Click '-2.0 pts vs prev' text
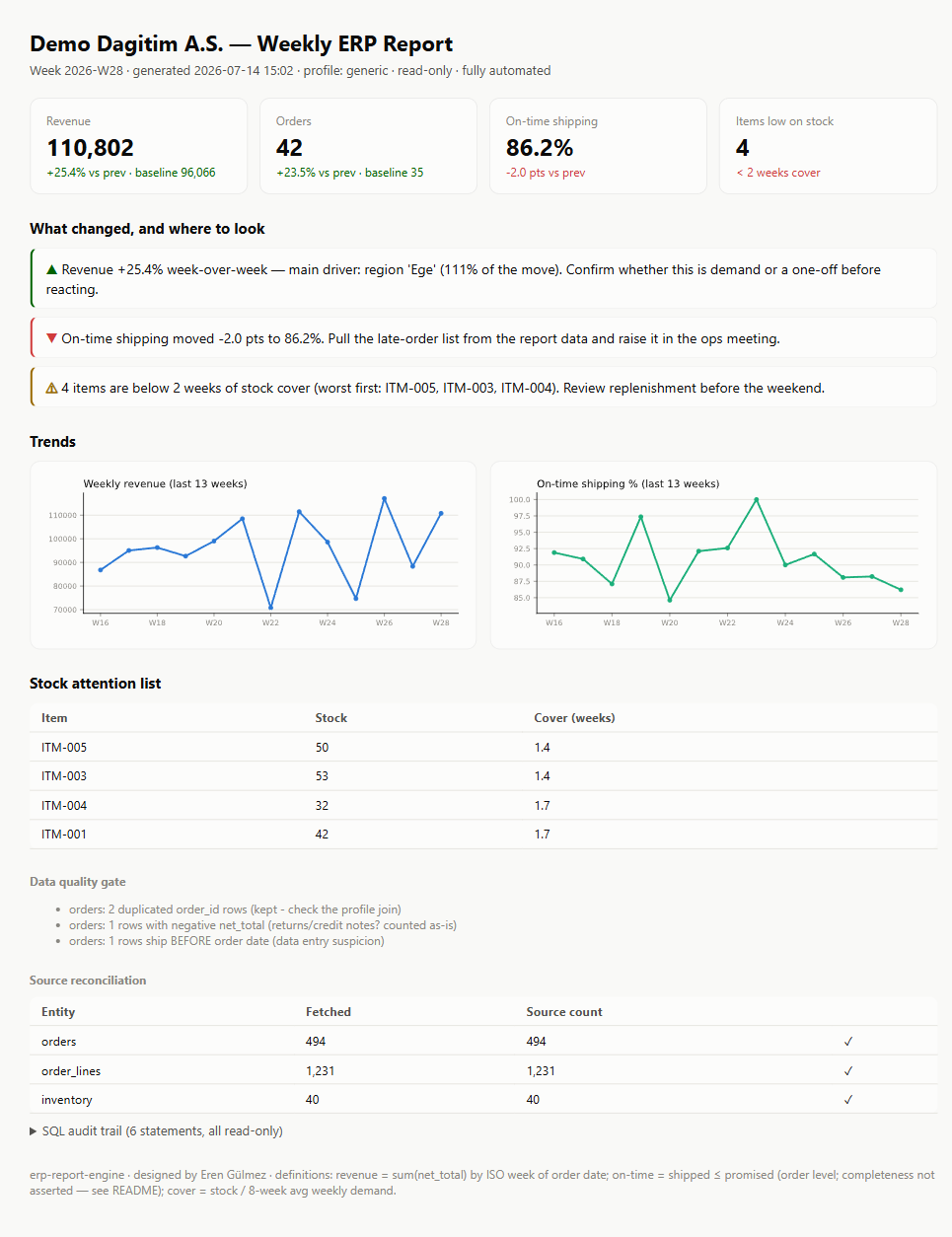The width and height of the screenshot is (952, 1237). pos(546,173)
